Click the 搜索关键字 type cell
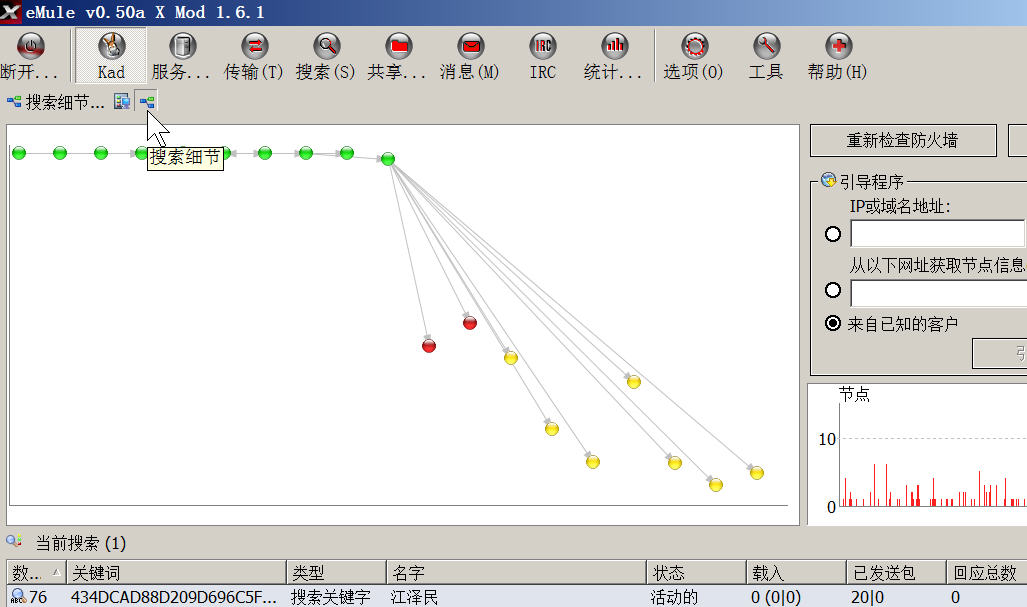This screenshot has height=607, width=1027. pos(331,597)
